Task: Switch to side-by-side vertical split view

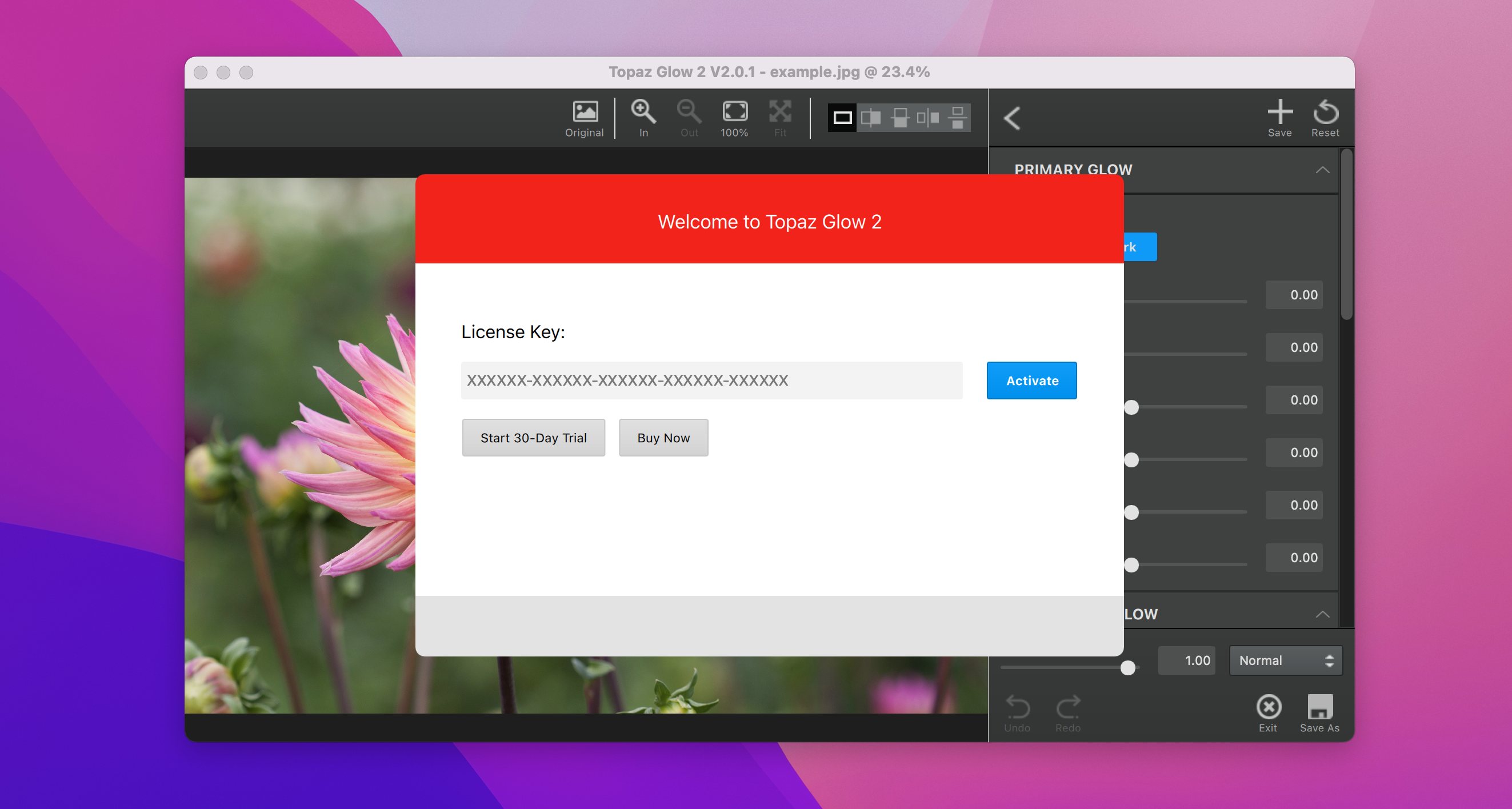Action: tap(928, 118)
